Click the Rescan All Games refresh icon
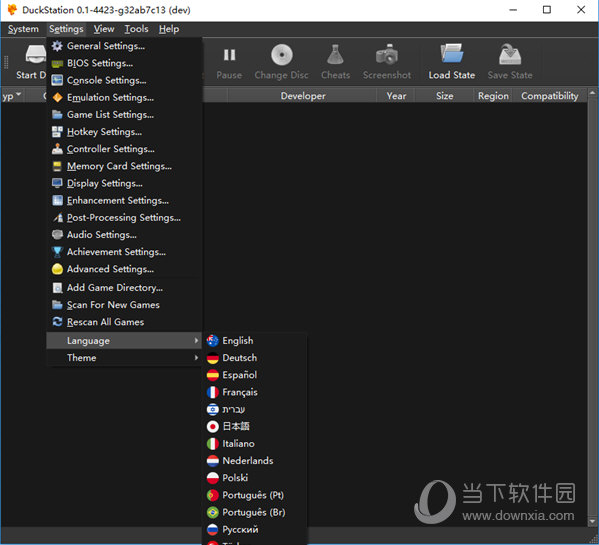This screenshot has height=545, width=599. click(57, 322)
